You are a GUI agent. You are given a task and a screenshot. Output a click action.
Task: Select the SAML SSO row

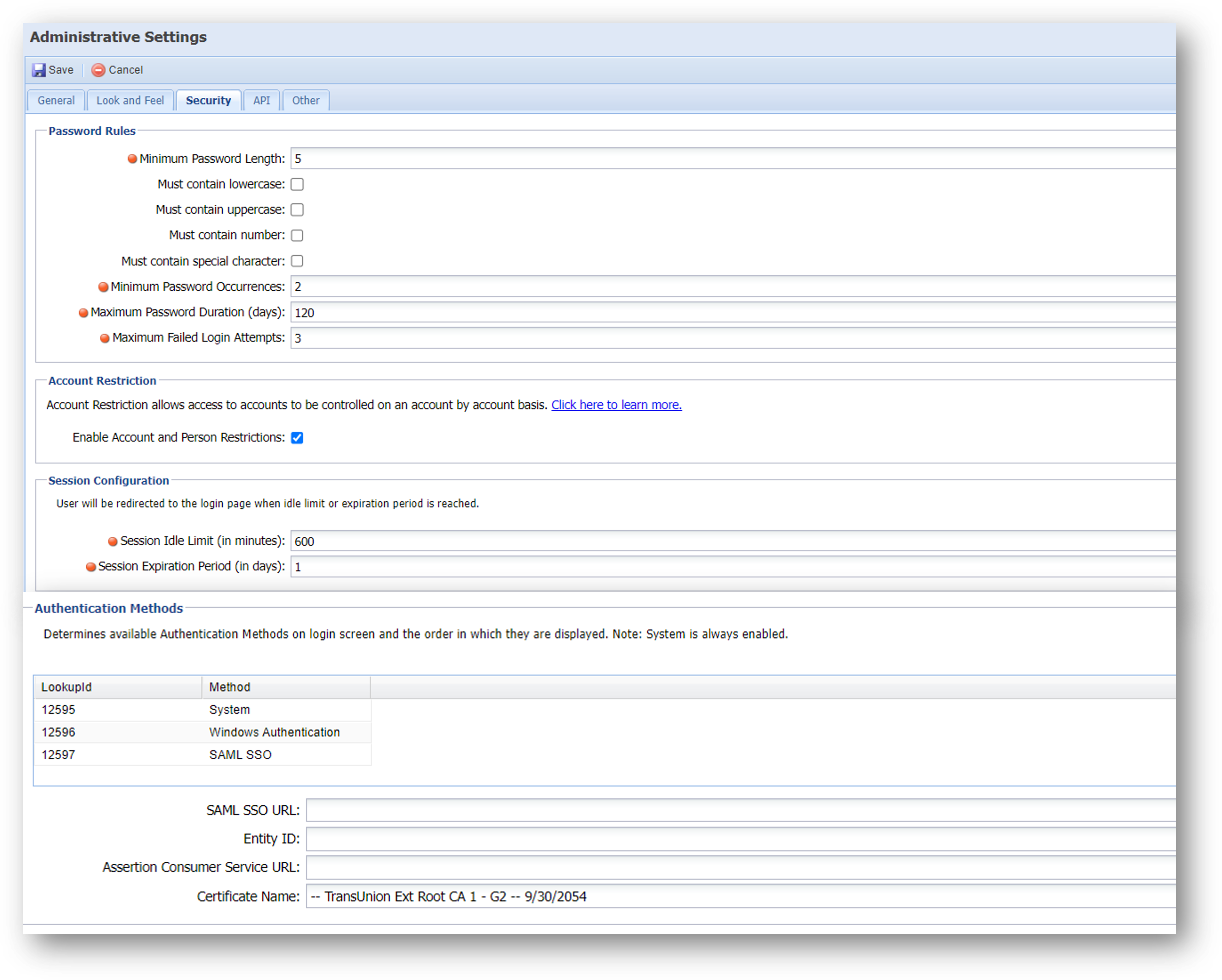click(202, 755)
